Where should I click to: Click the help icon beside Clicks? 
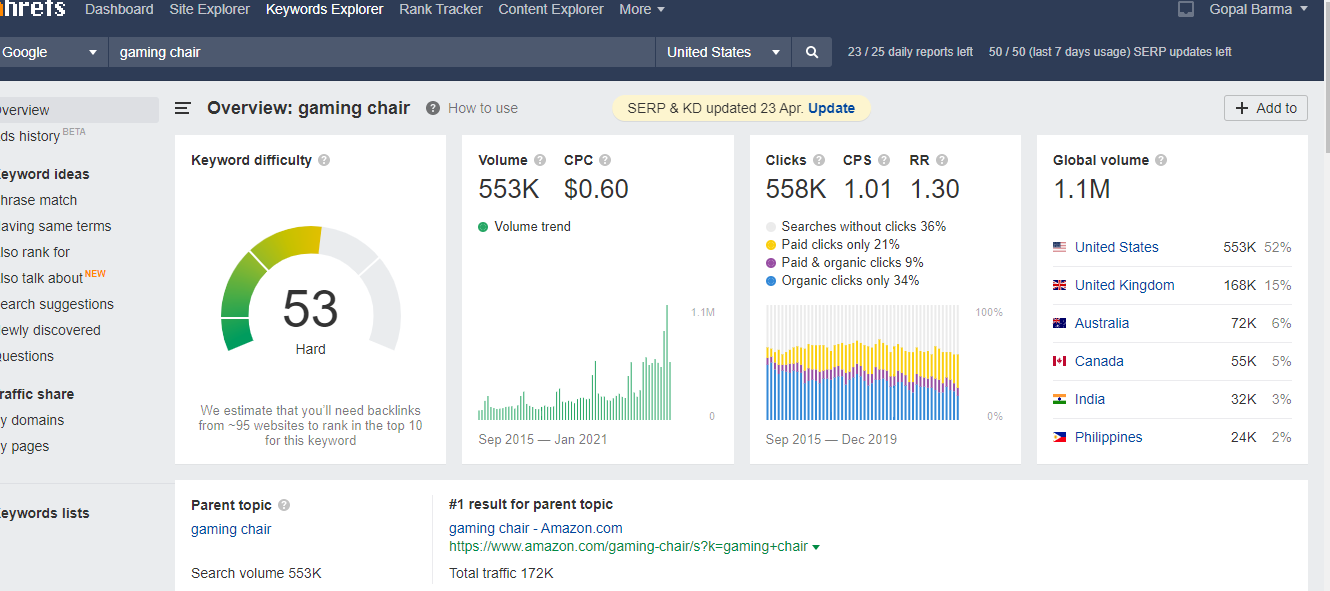(x=819, y=160)
